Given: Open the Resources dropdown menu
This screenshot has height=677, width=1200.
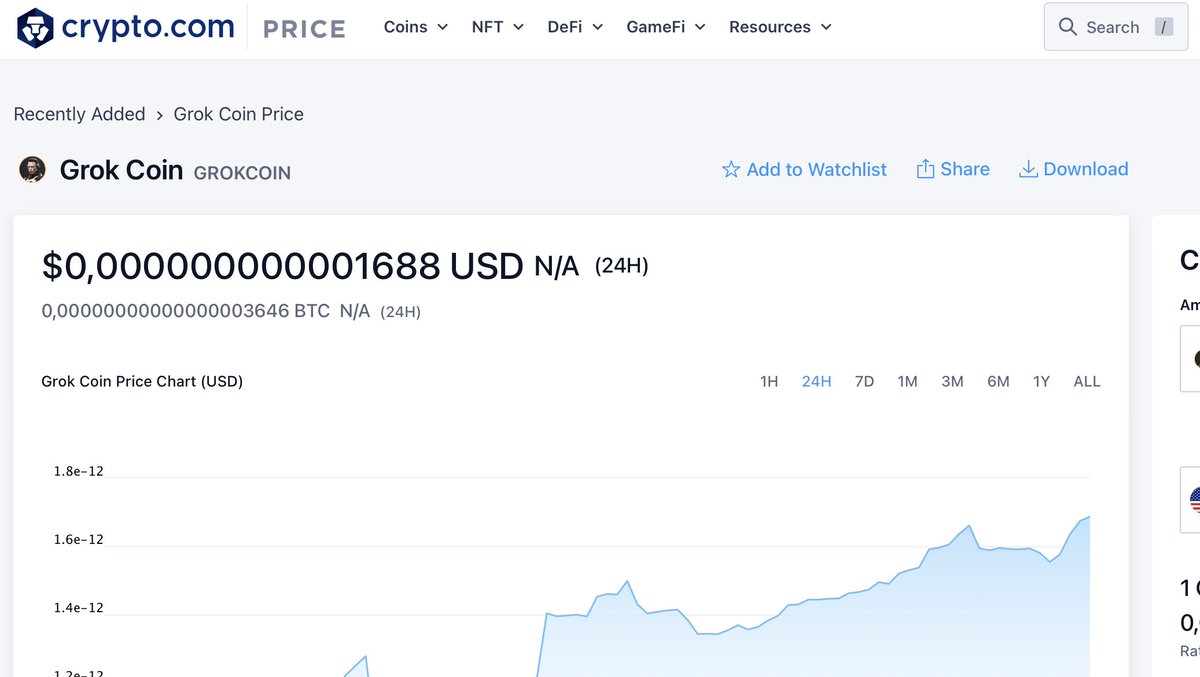Looking at the screenshot, I should coord(781,27).
